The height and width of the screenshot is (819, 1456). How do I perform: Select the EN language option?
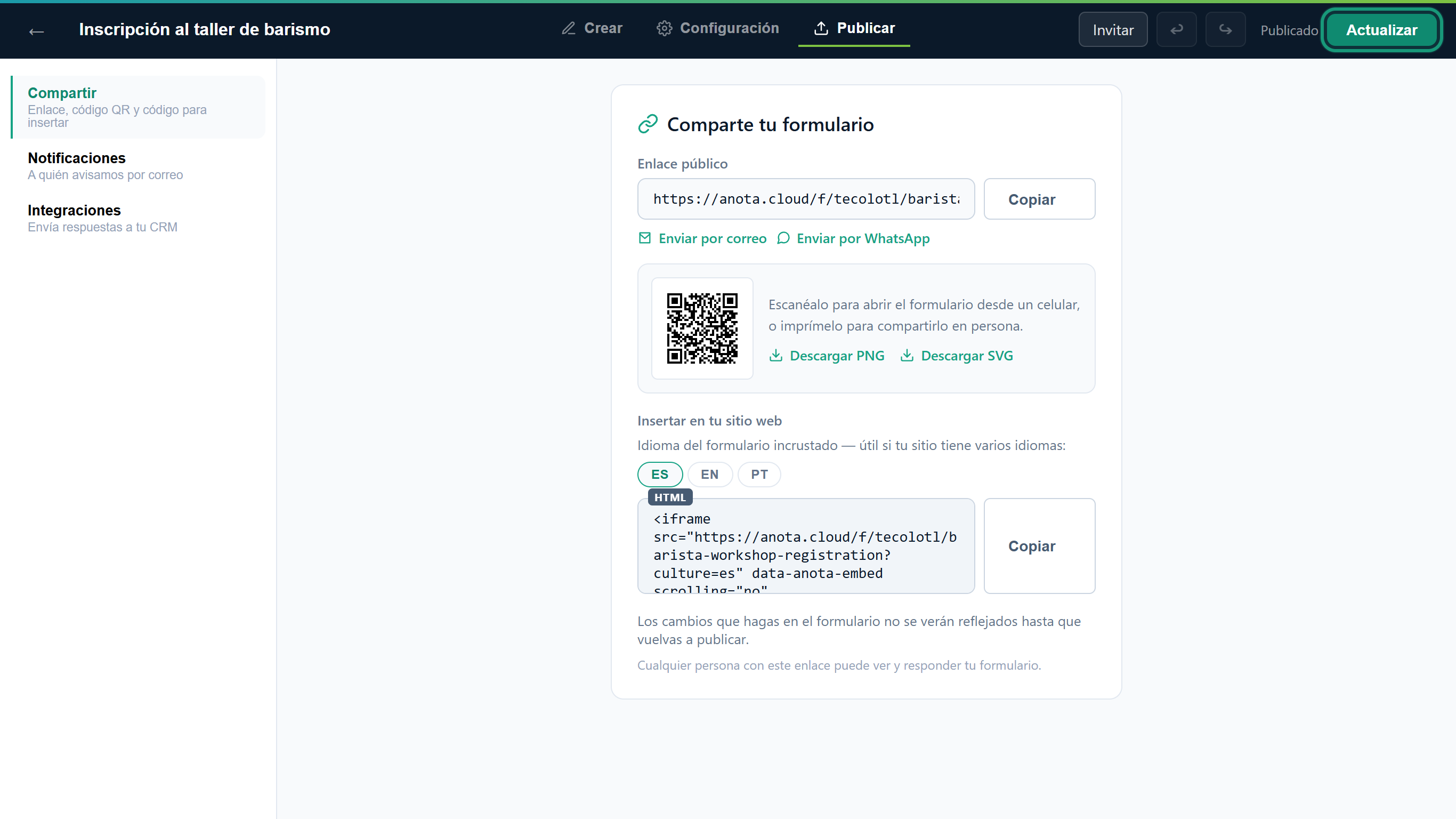click(x=709, y=474)
